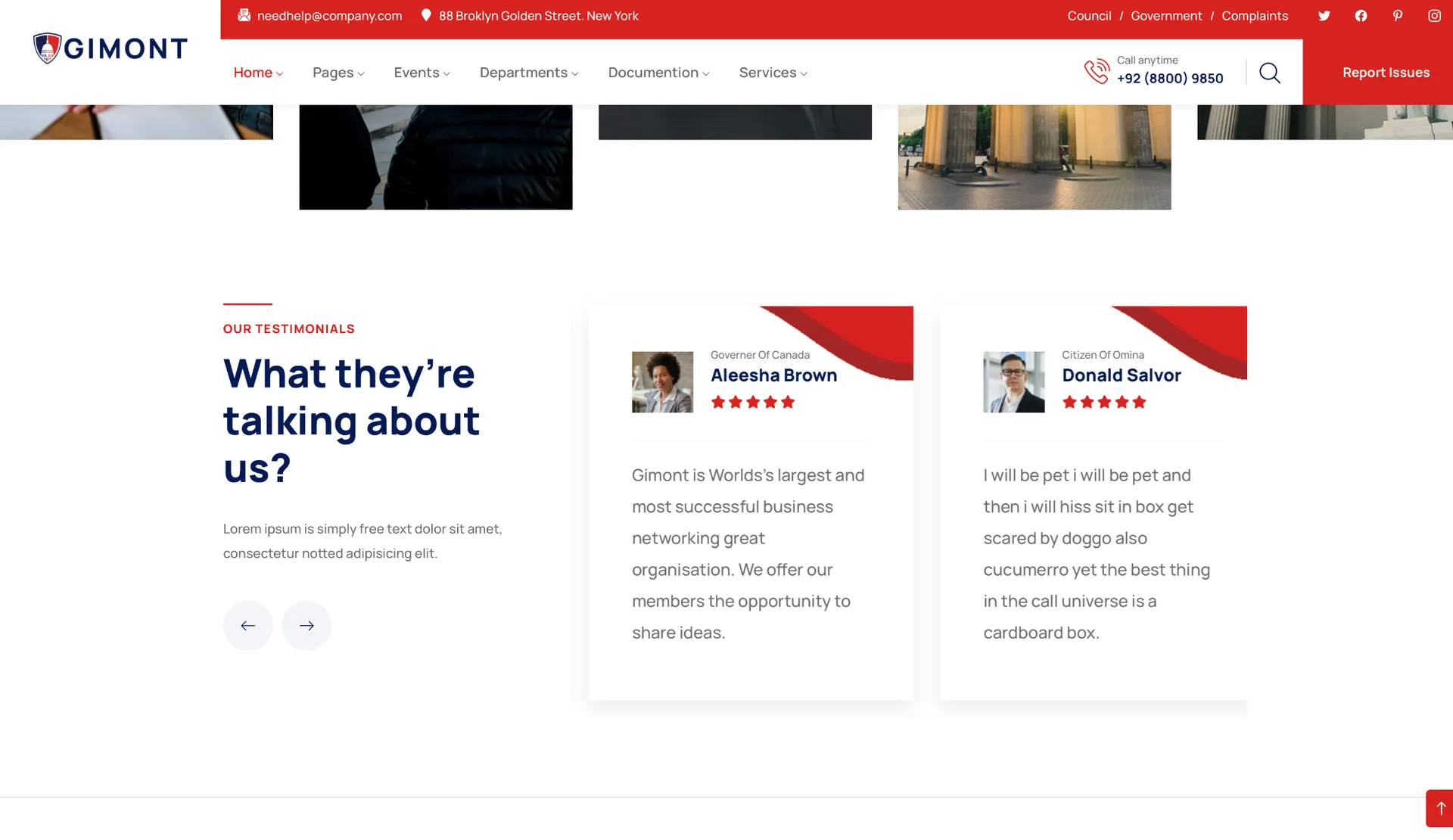Click the Gimont logo
This screenshot has width=1453, height=840.
110,48
